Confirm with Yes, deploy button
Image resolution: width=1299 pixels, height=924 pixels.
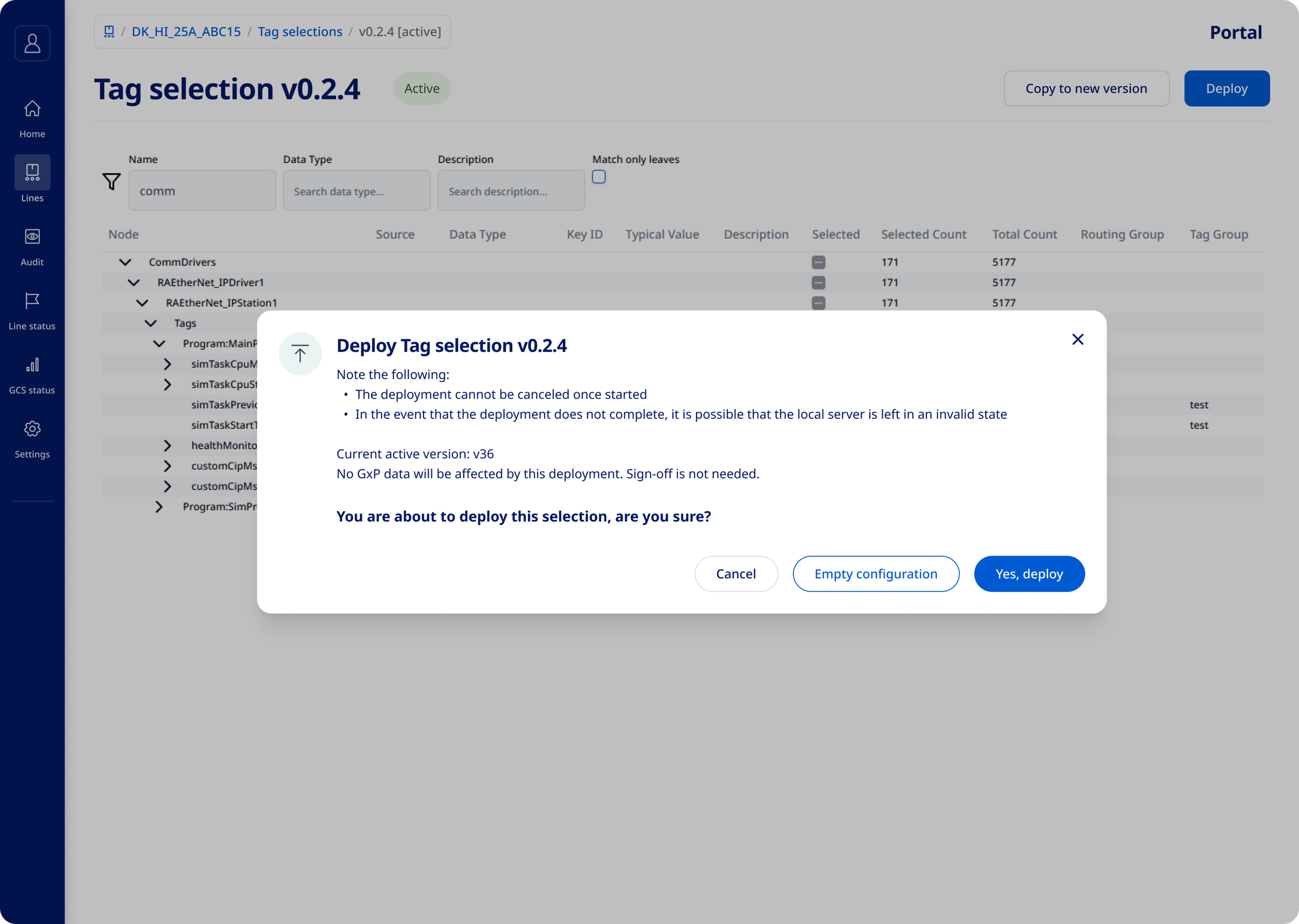1028,574
